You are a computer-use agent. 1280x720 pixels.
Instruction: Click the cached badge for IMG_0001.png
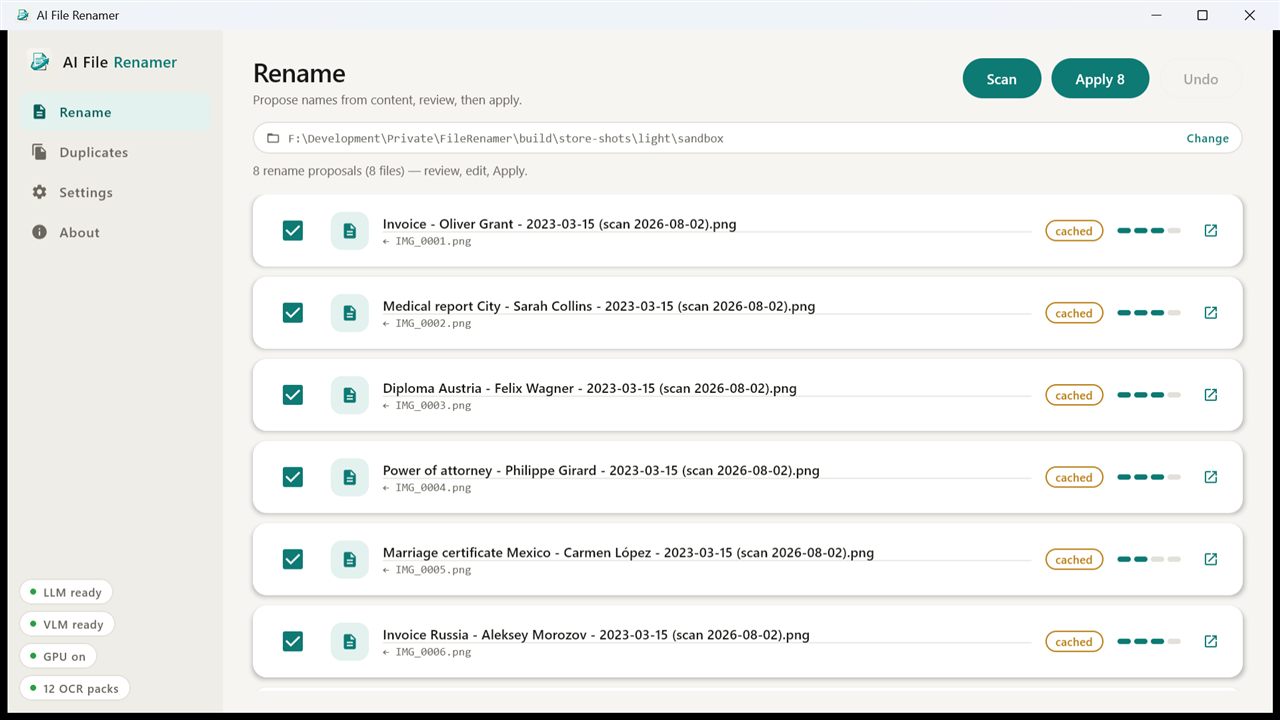[x=1074, y=231]
